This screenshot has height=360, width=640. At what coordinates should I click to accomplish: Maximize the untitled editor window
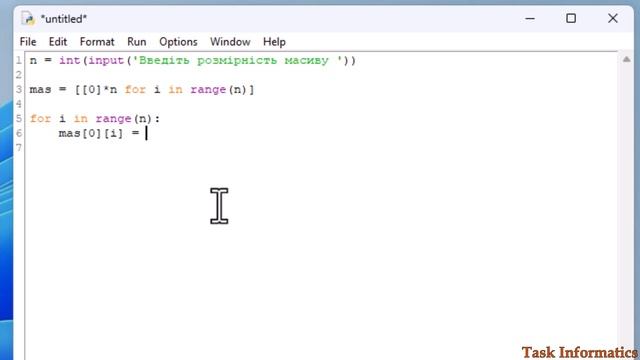tap(571, 18)
